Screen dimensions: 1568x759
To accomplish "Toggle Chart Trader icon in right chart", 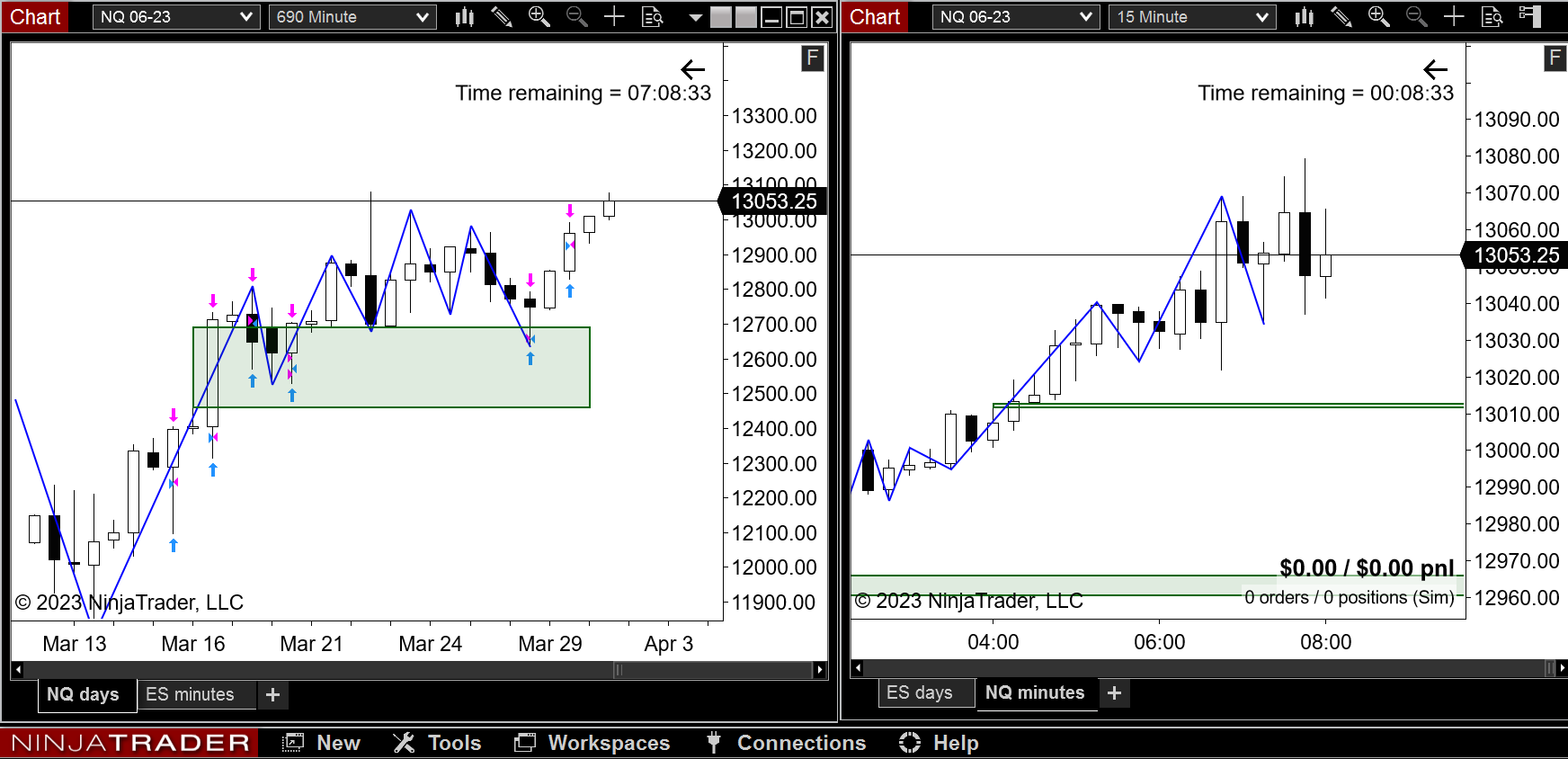I will click(1529, 16).
